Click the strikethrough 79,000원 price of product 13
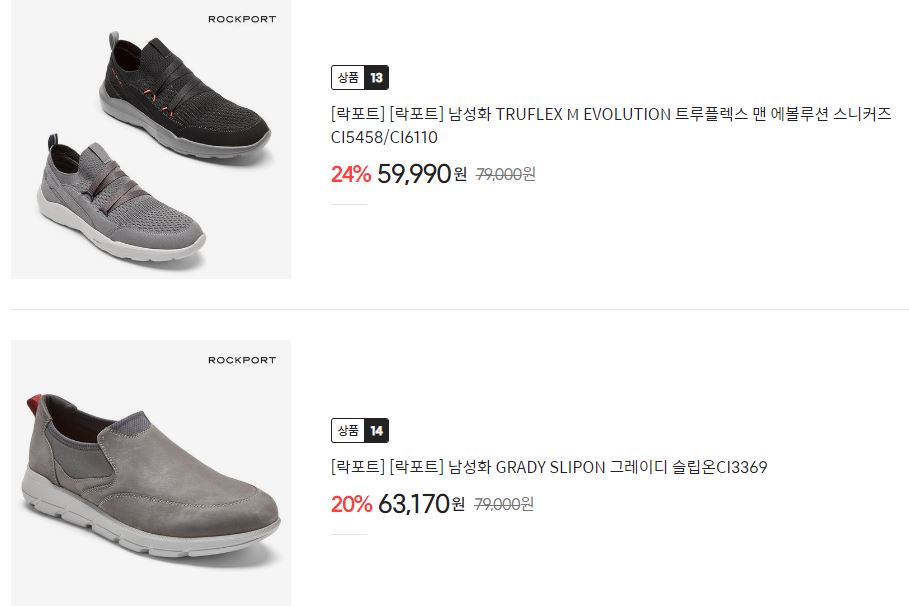The height and width of the screenshot is (606, 909). pos(506,174)
